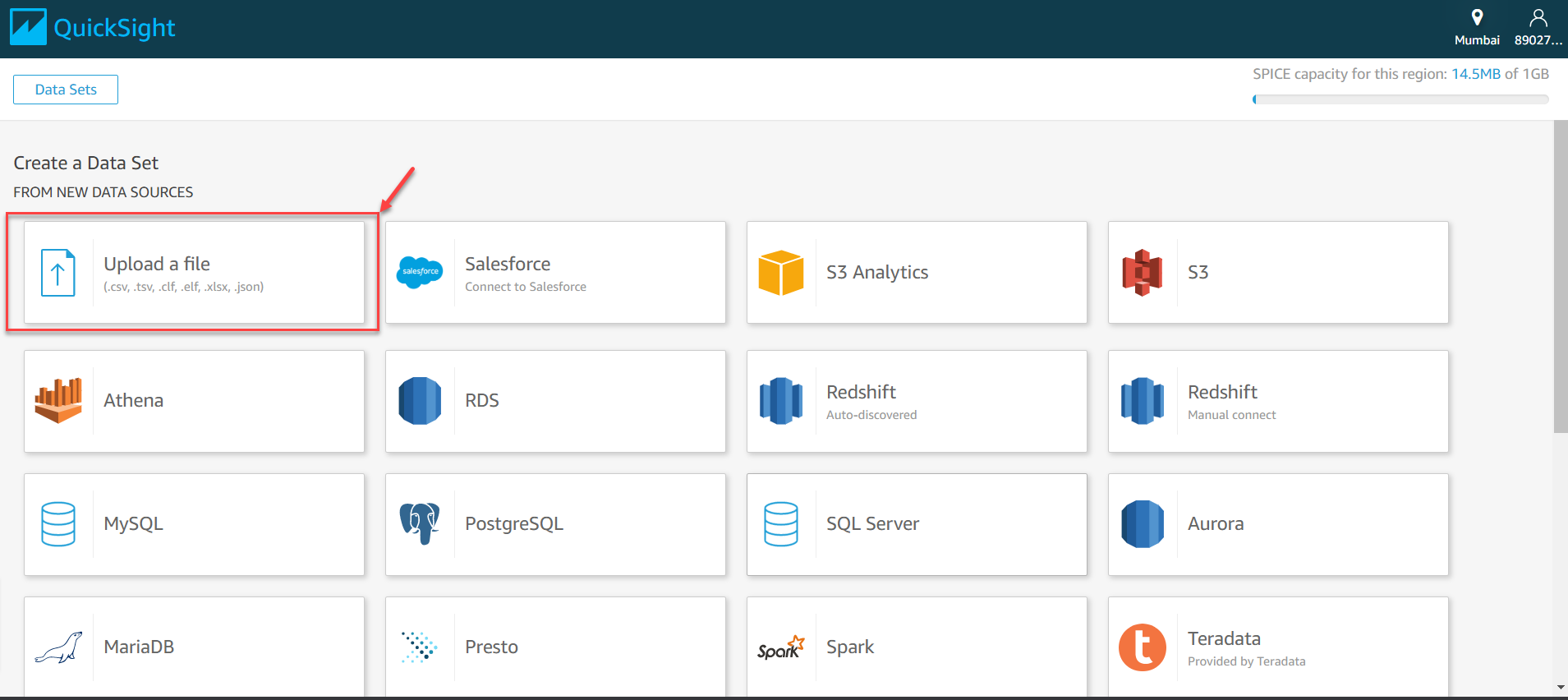Screen dimensions: 1568x700
Task: Select the Spark logo icon
Action: pyautogui.click(x=781, y=647)
